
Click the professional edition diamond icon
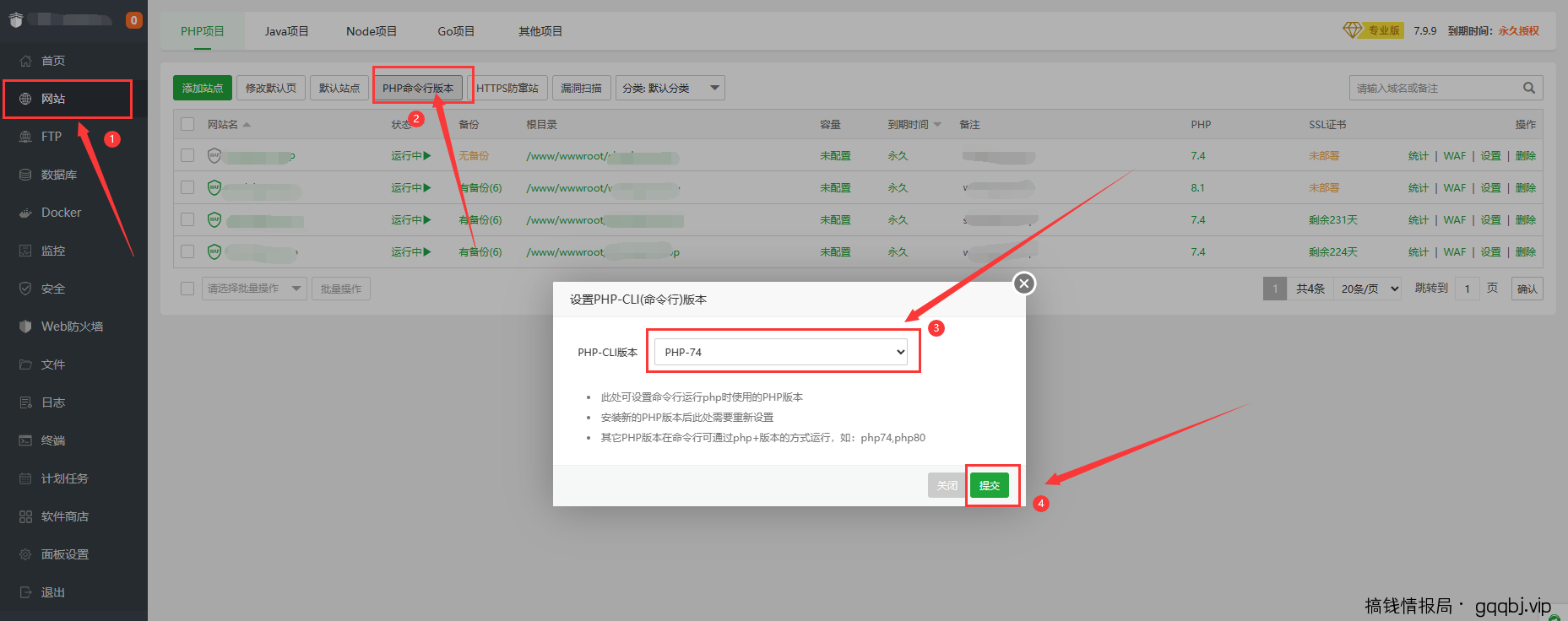[1353, 30]
